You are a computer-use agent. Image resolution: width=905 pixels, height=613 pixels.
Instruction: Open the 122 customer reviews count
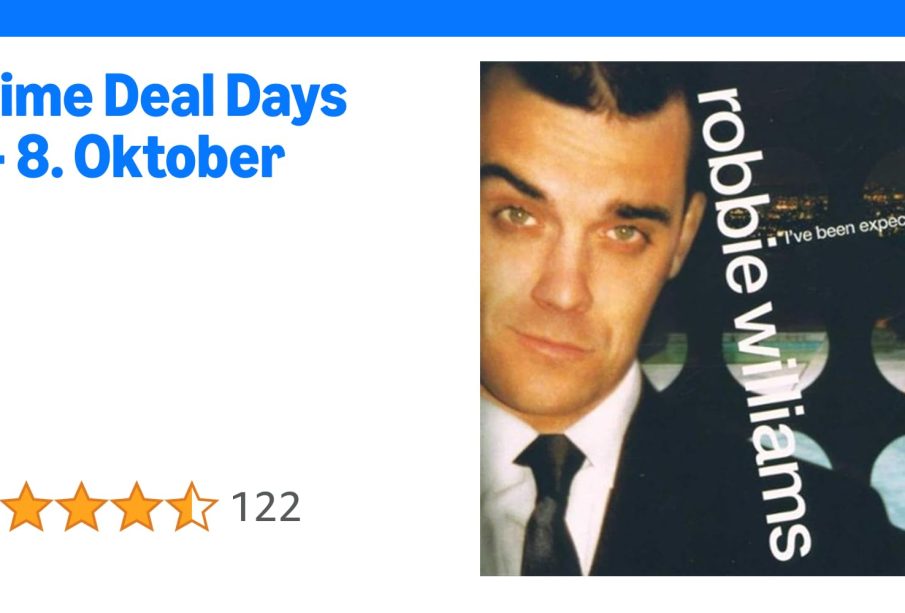point(265,507)
